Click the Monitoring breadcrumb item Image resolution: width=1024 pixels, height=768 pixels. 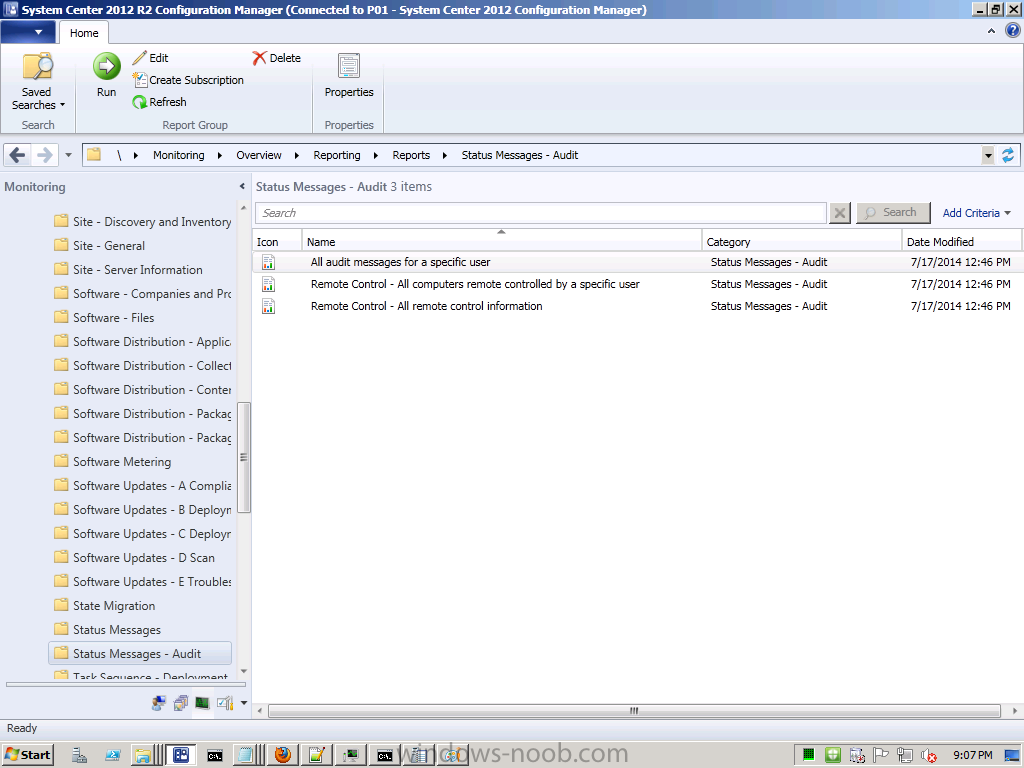pos(178,155)
